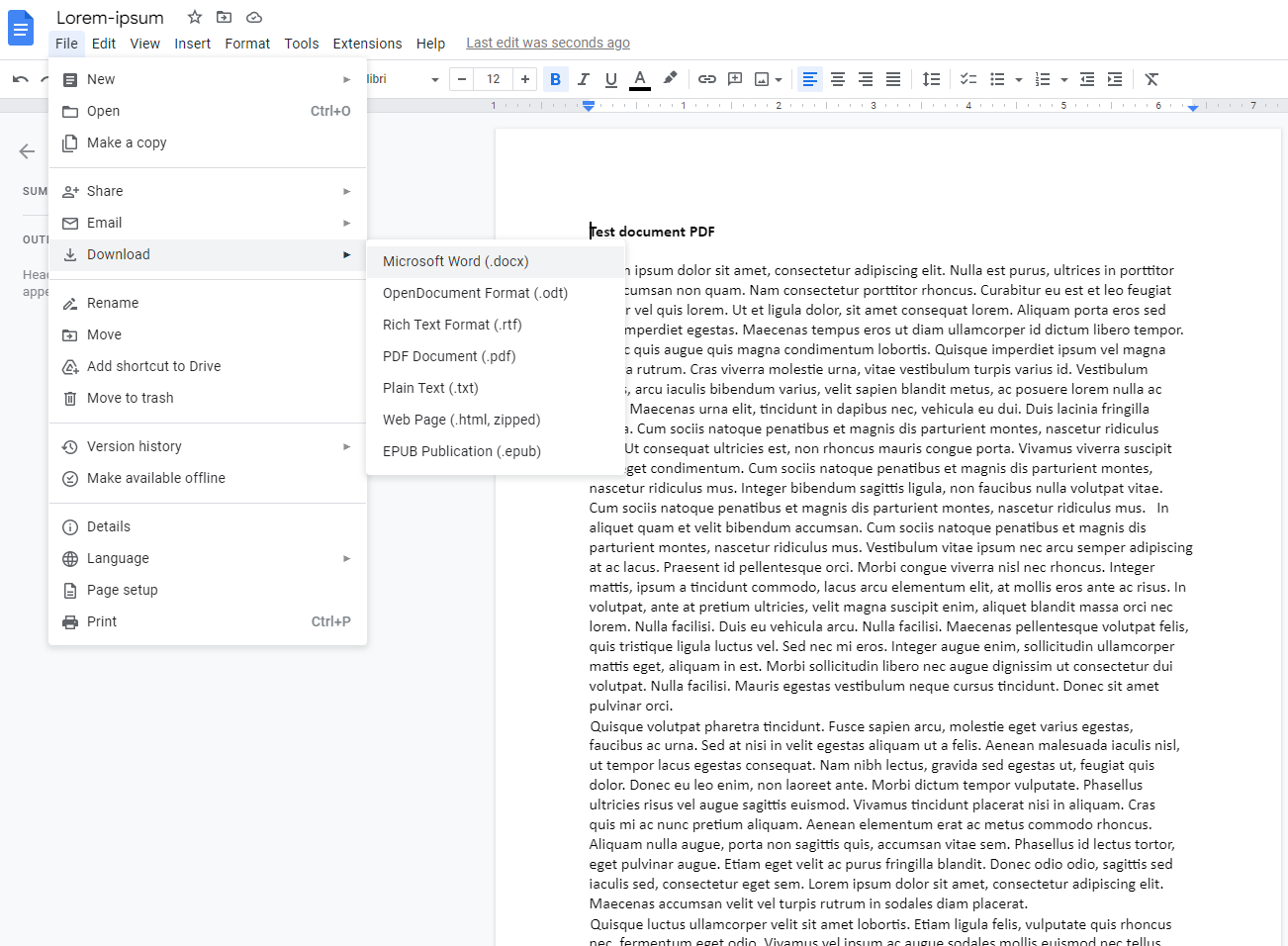Expand the Email submenu
The height and width of the screenshot is (946, 1288).
pos(208,223)
